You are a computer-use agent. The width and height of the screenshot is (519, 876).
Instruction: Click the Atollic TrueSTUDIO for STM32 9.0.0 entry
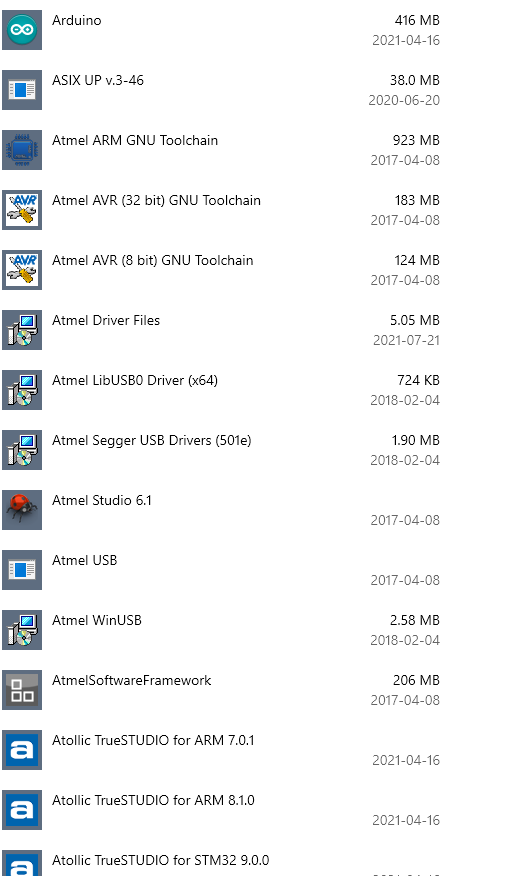[x=221, y=861]
